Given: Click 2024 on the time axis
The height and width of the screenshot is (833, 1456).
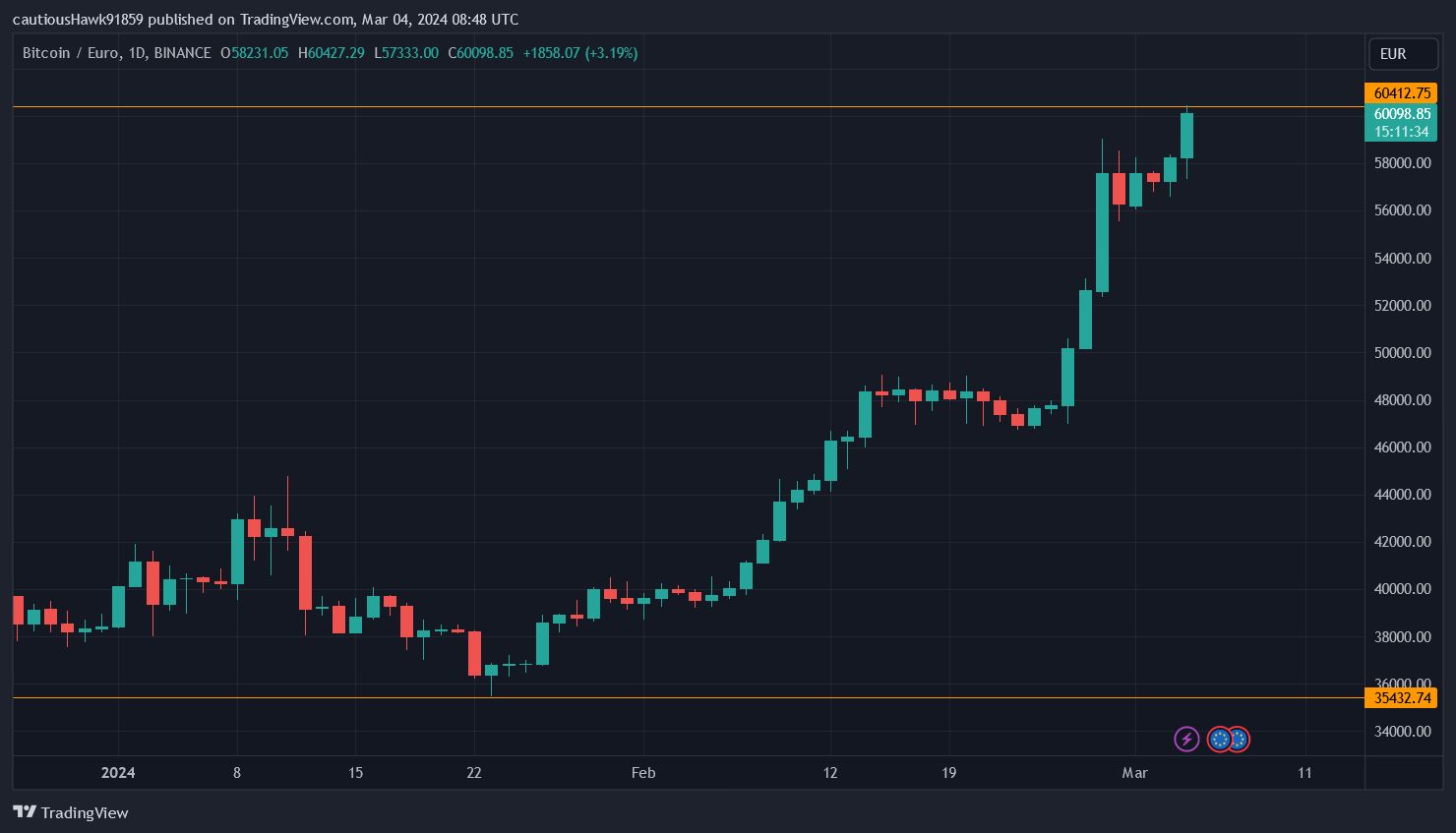Looking at the screenshot, I should (x=118, y=773).
